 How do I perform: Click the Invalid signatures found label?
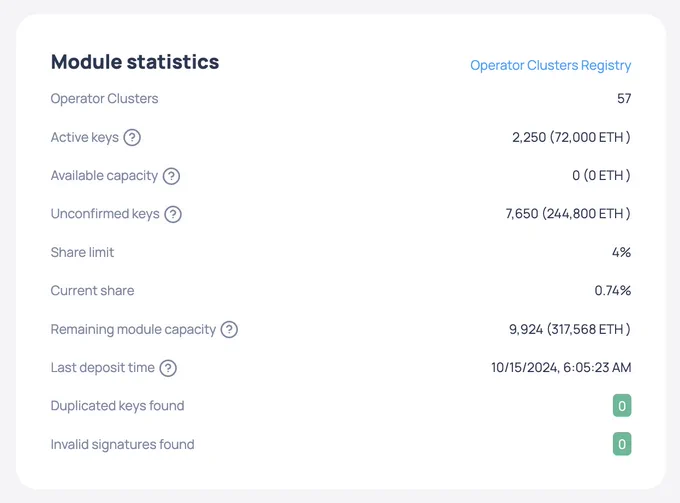click(123, 444)
